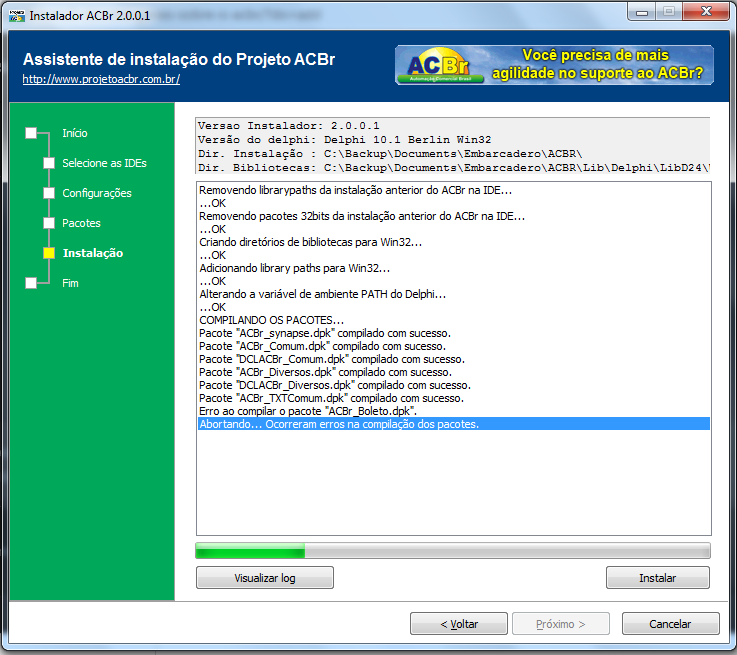Select 'Criando diretórios de bibliotecas' line
This screenshot has height=655, width=737.
click(x=454, y=242)
